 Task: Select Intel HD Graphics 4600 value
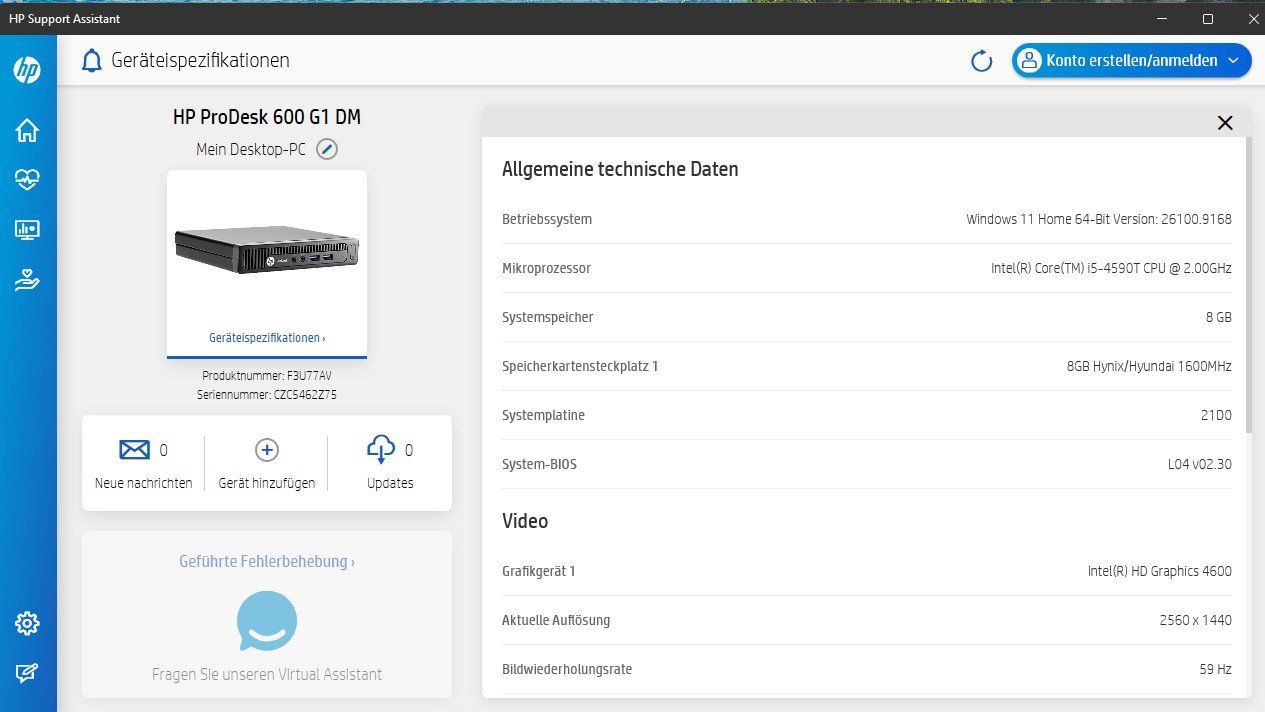coord(1160,571)
